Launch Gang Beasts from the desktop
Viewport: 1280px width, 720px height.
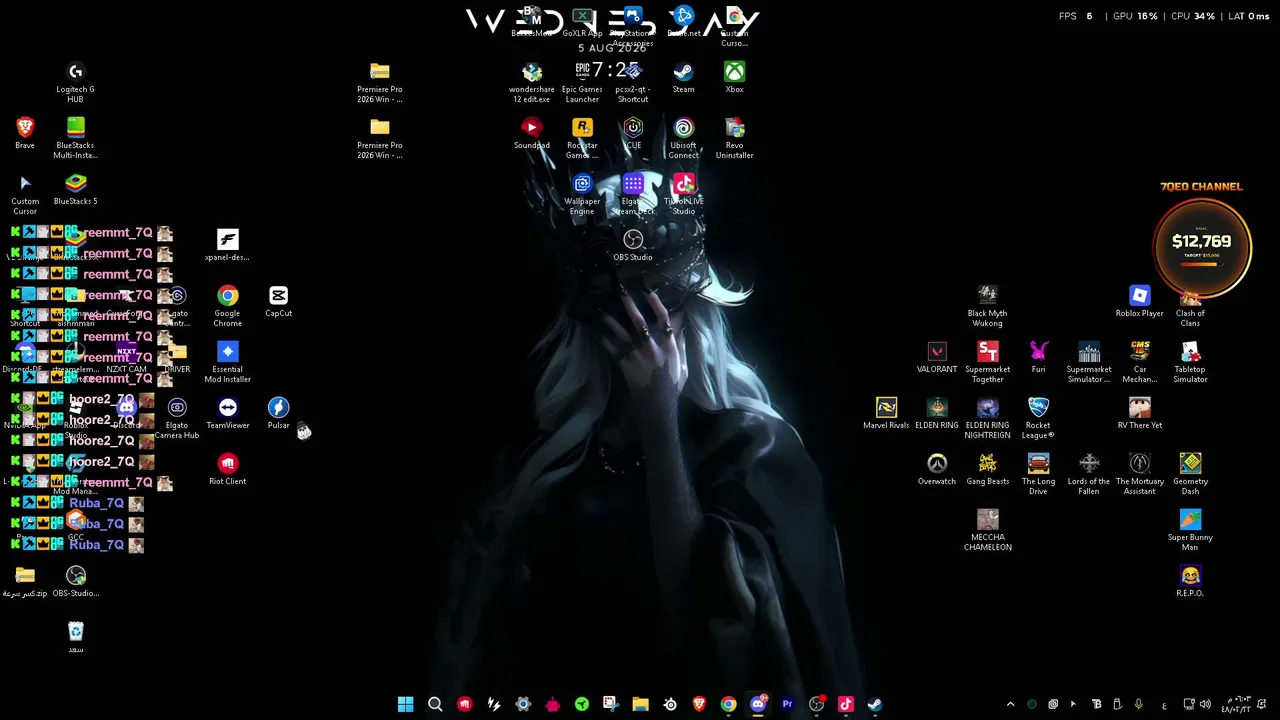[987, 464]
